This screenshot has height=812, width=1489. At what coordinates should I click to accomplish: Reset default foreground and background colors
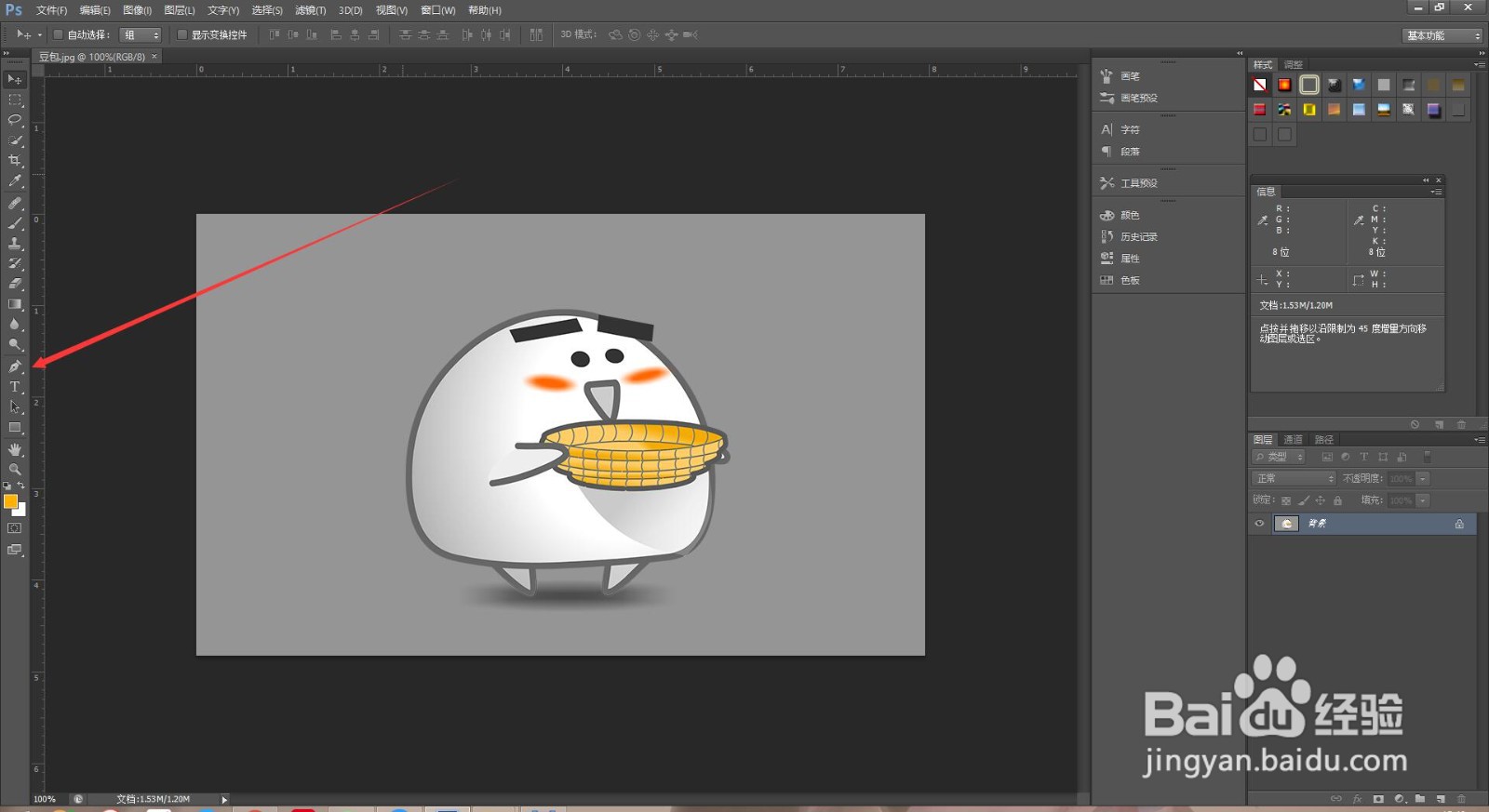point(7,486)
